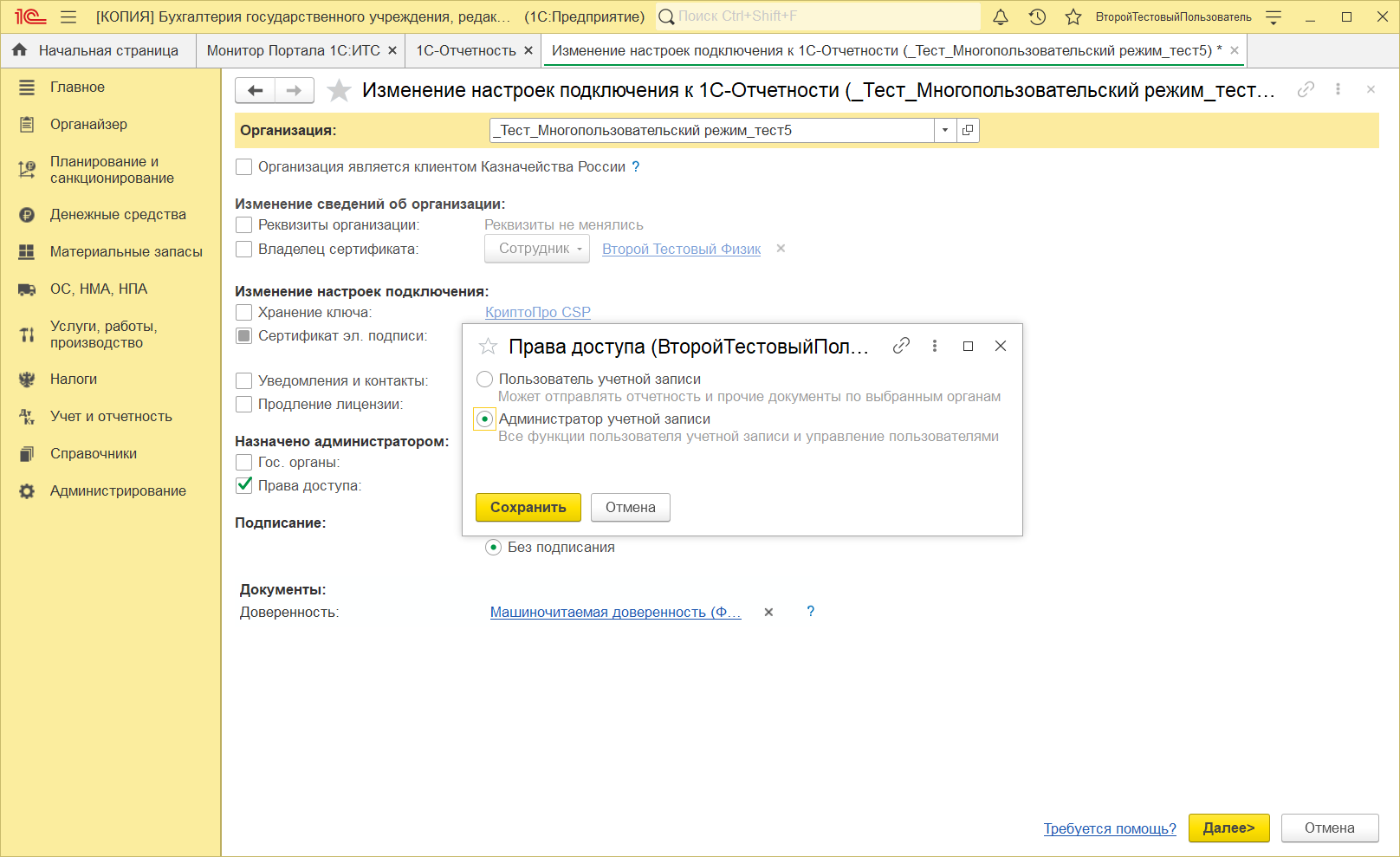Viewport: 1400px width, 857px height.
Task: Open form's more actions menu
Action: (x=1338, y=89)
